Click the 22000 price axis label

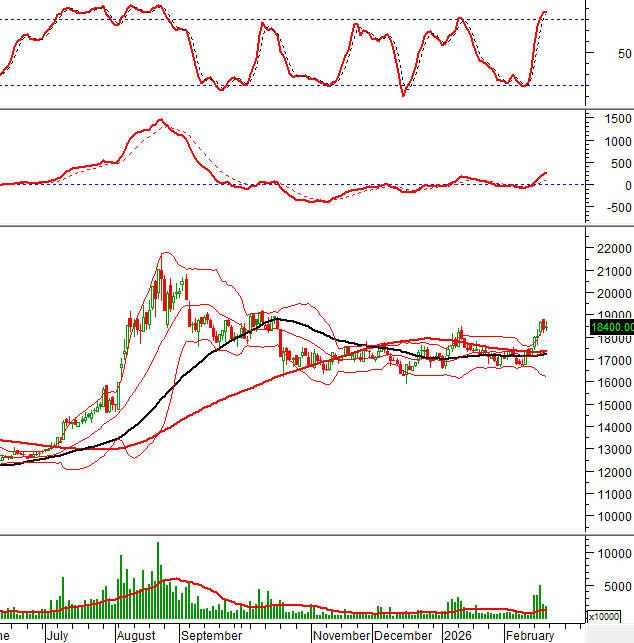point(611,249)
